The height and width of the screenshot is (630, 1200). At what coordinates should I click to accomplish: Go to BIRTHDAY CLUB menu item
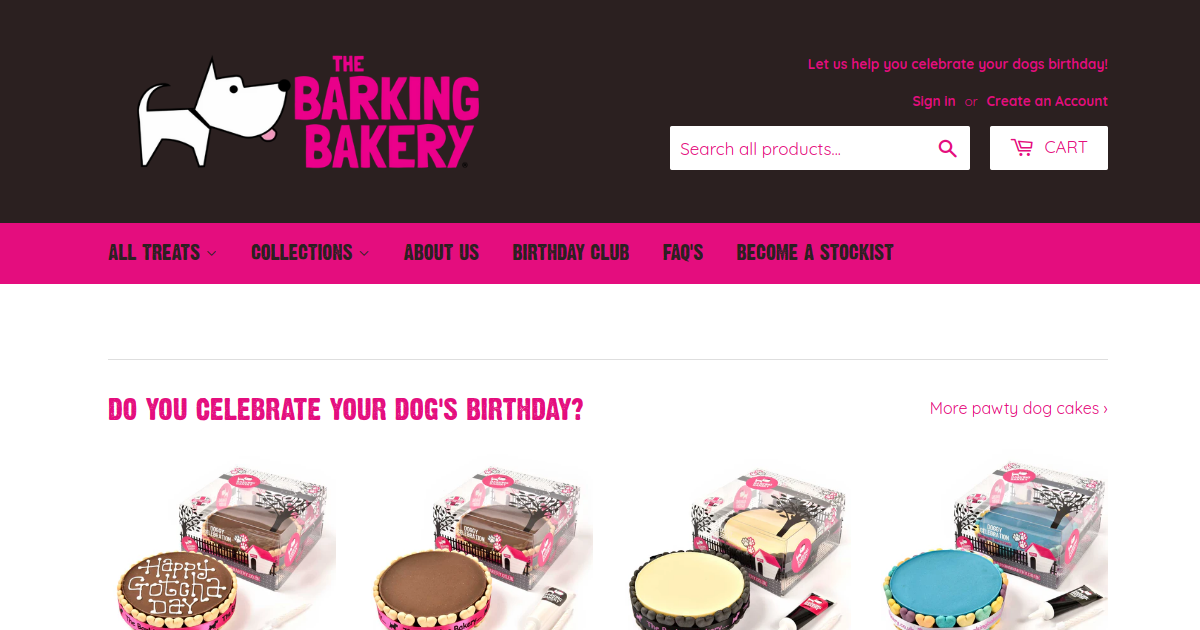(571, 252)
